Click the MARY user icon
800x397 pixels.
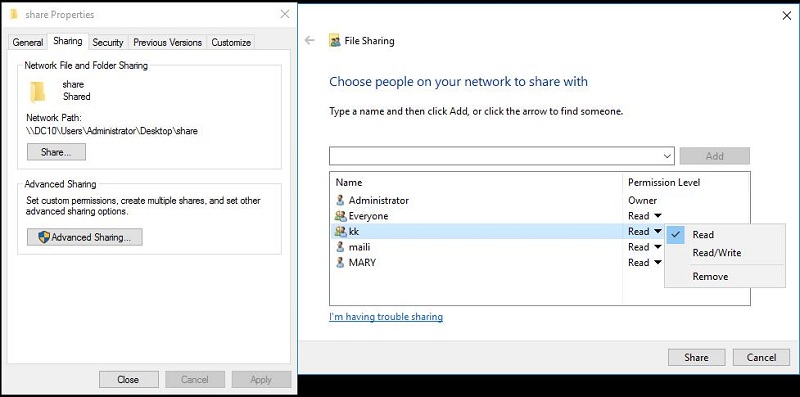click(x=340, y=262)
